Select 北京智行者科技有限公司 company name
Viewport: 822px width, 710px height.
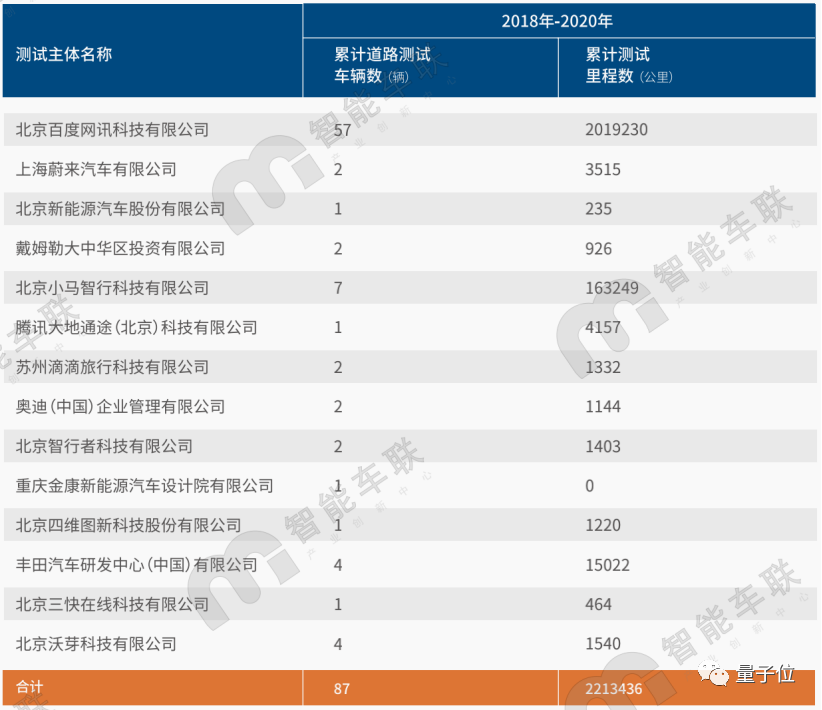[104, 446]
